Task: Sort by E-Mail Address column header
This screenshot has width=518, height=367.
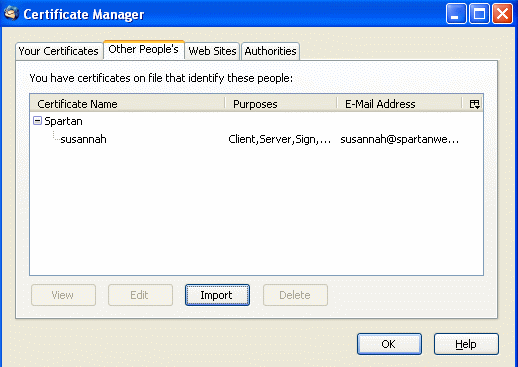Action: pyautogui.click(x=399, y=104)
